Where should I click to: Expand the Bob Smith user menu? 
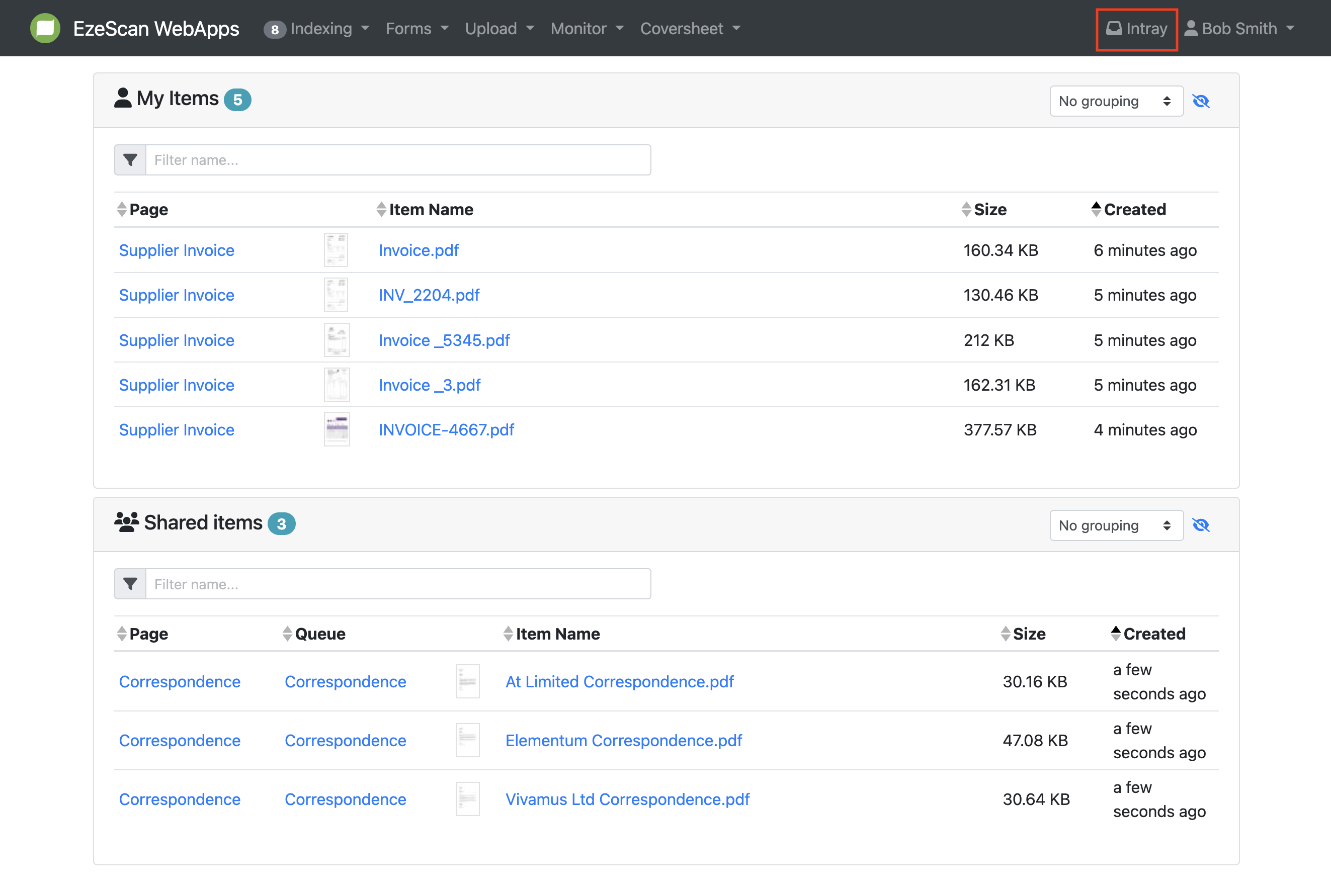pyautogui.click(x=1239, y=29)
